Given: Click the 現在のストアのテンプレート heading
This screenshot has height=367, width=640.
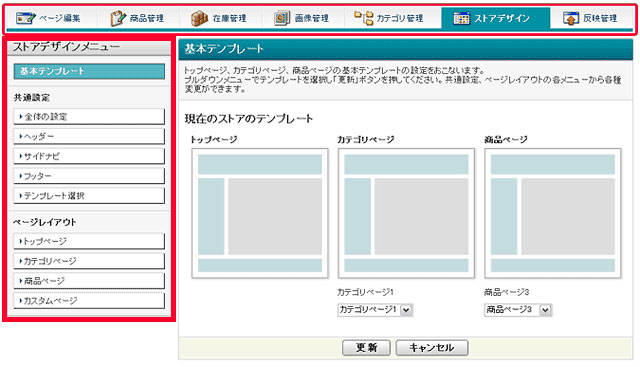Looking at the screenshot, I should coord(249,119).
